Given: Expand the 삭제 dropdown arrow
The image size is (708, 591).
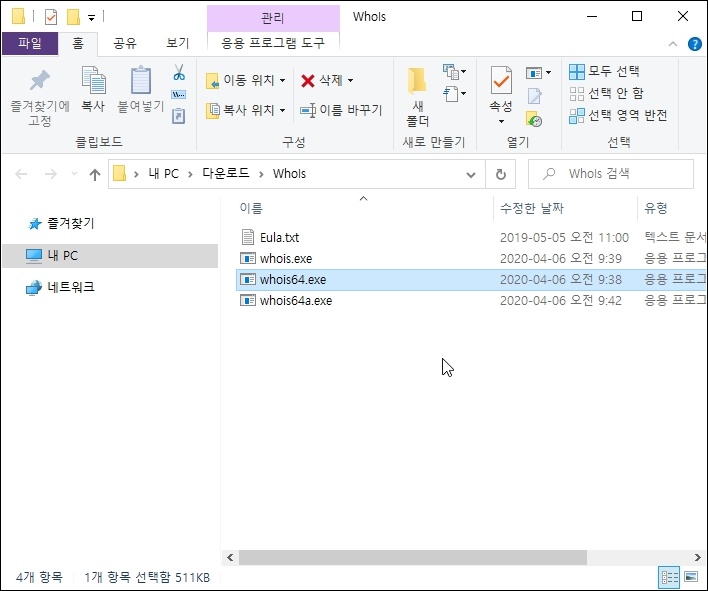Looking at the screenshot, I should (350, 81).
